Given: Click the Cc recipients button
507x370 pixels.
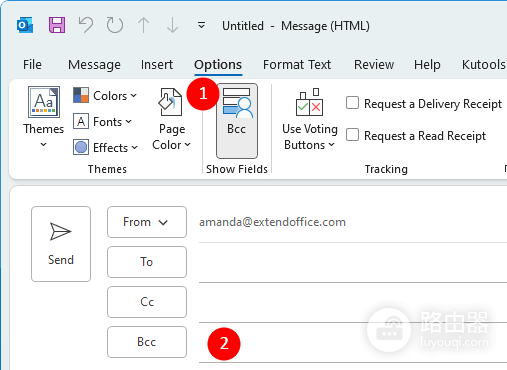Looking at the screenshot, I should [x=147, y=302].
